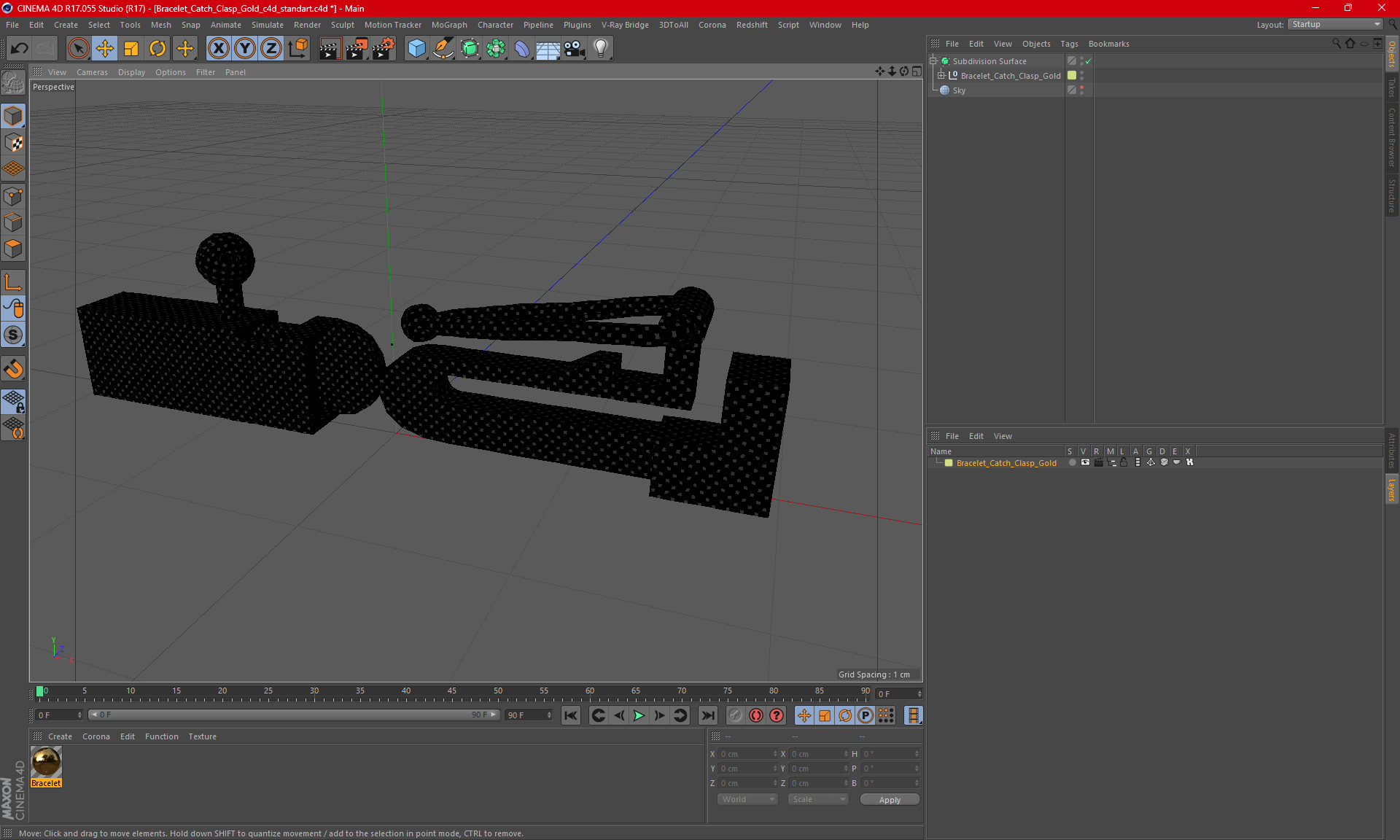Viewport: 1400px width, 840px height.
Task: Collapse the Subdivision Surface tree item
Action: click(x=933, y=61)
